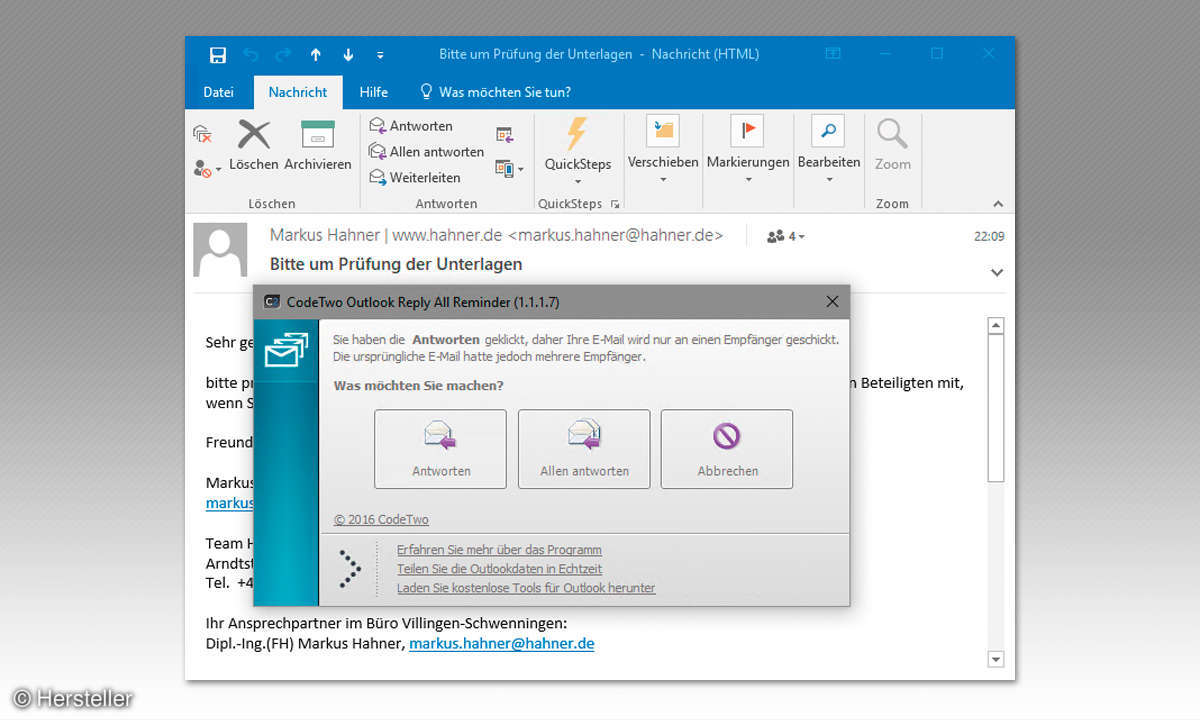This screenshot has height=720, width=1200.
Task: Click Weiterleiten in the ribbon
Action: pyautogui.click(x=415, y=178)
